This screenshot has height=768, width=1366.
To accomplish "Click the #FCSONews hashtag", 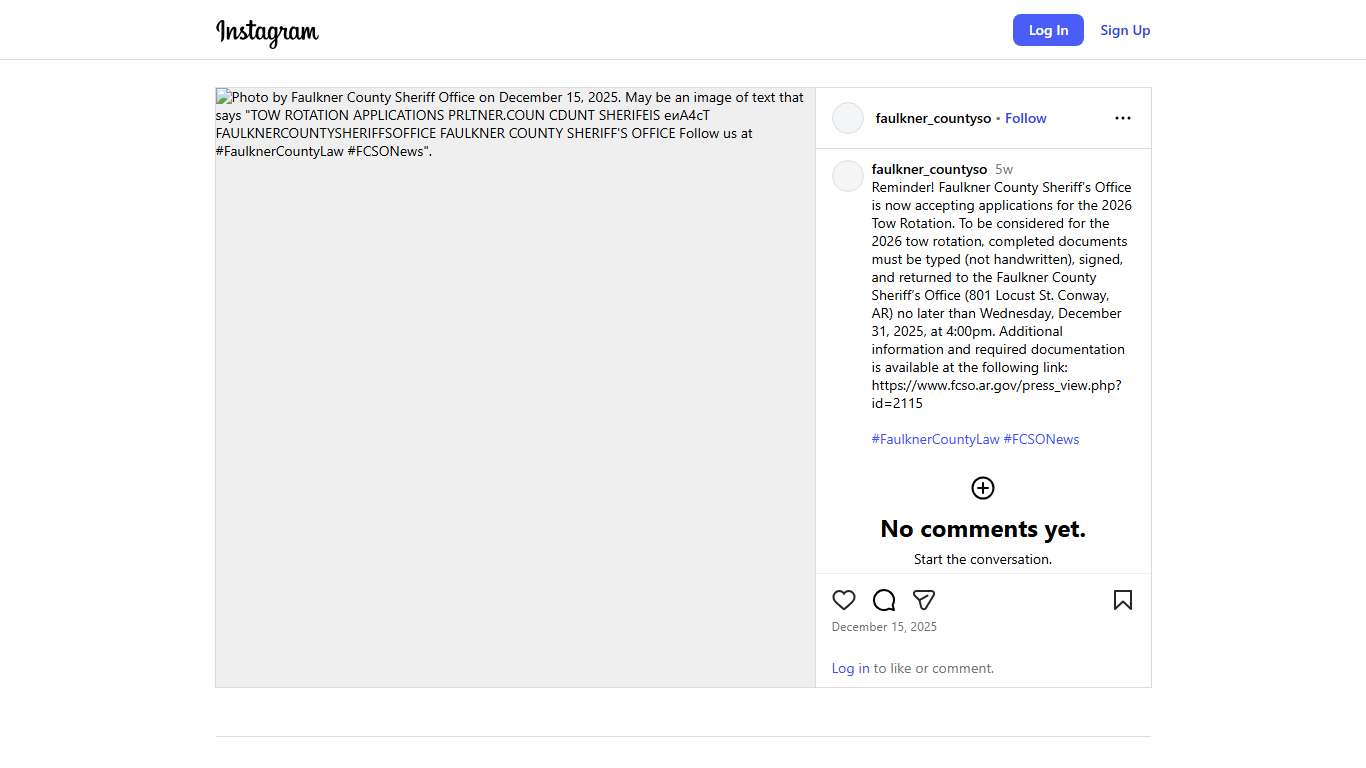I will (x=1041, y=439).
